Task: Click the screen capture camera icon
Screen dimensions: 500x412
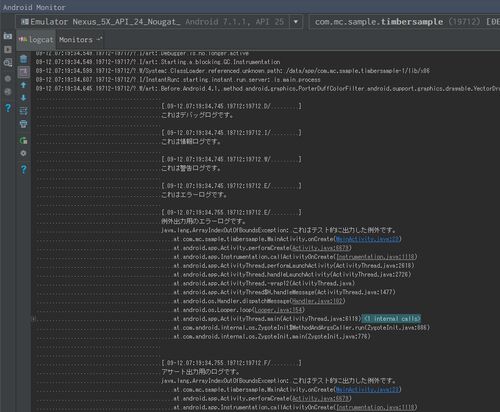Action: (x=8, y=36)
